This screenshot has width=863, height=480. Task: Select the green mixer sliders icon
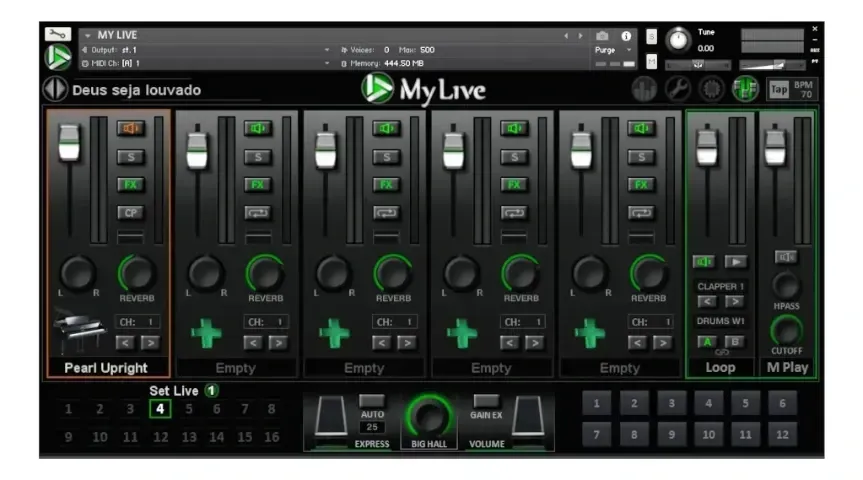point(745,89)
